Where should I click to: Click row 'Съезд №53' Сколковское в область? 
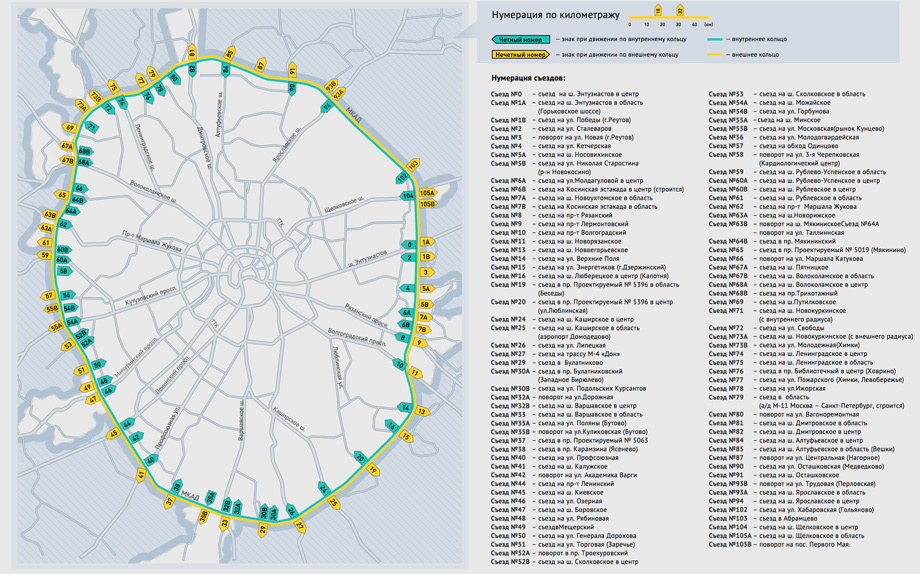click(787, 94)
